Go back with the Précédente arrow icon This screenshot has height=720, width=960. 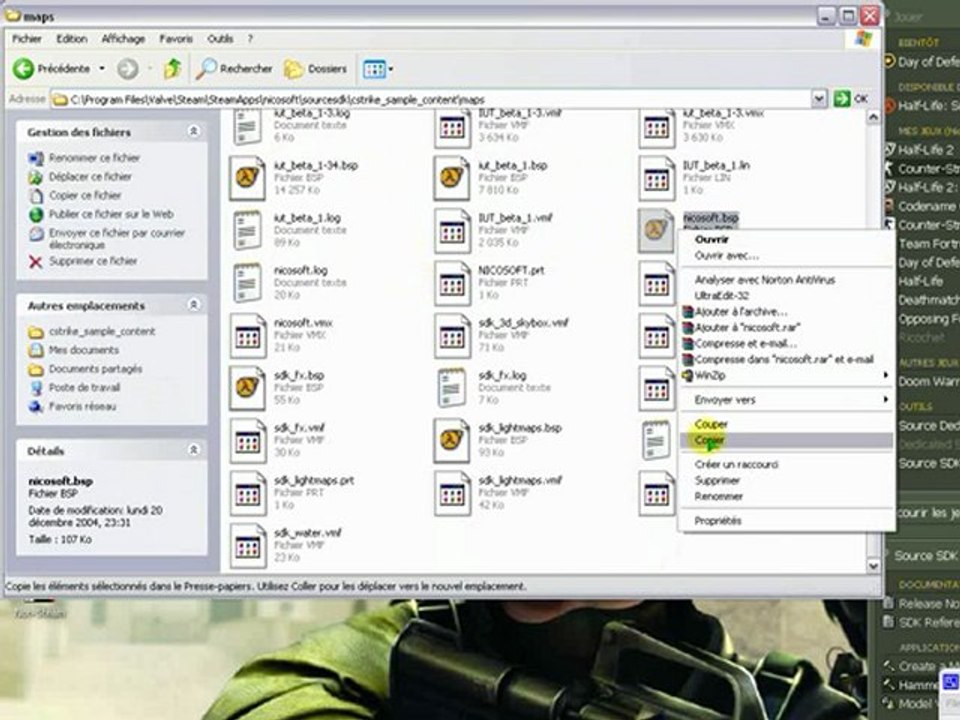click(23, 69)
